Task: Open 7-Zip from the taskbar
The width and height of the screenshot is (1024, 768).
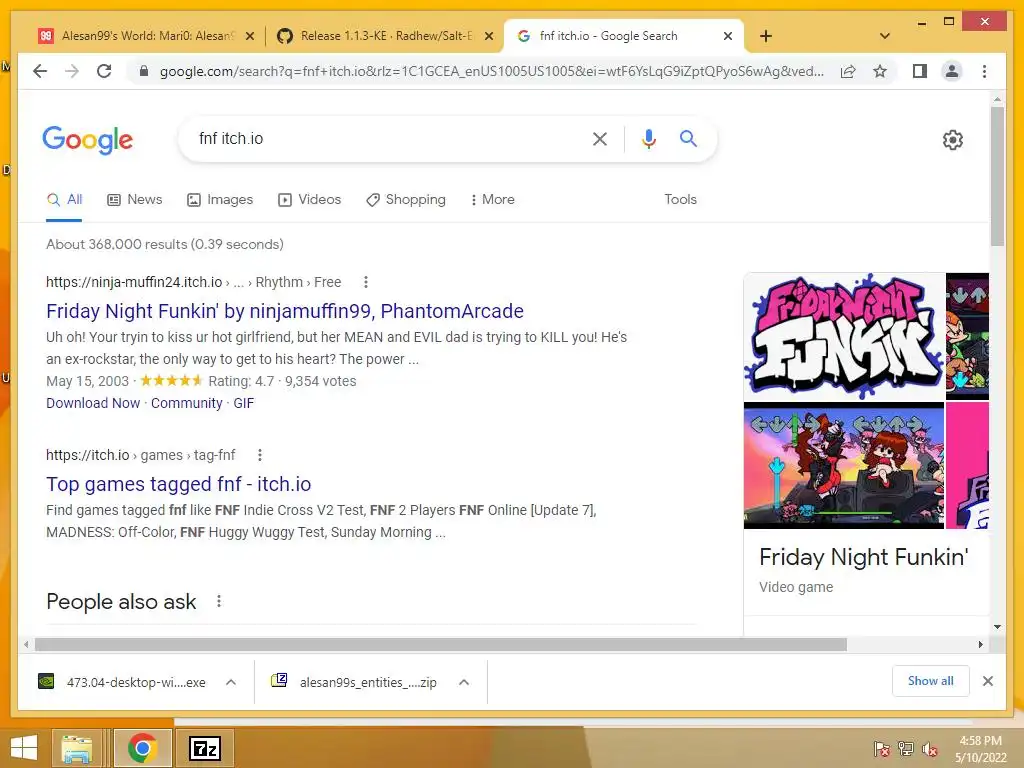Action: 204,748
